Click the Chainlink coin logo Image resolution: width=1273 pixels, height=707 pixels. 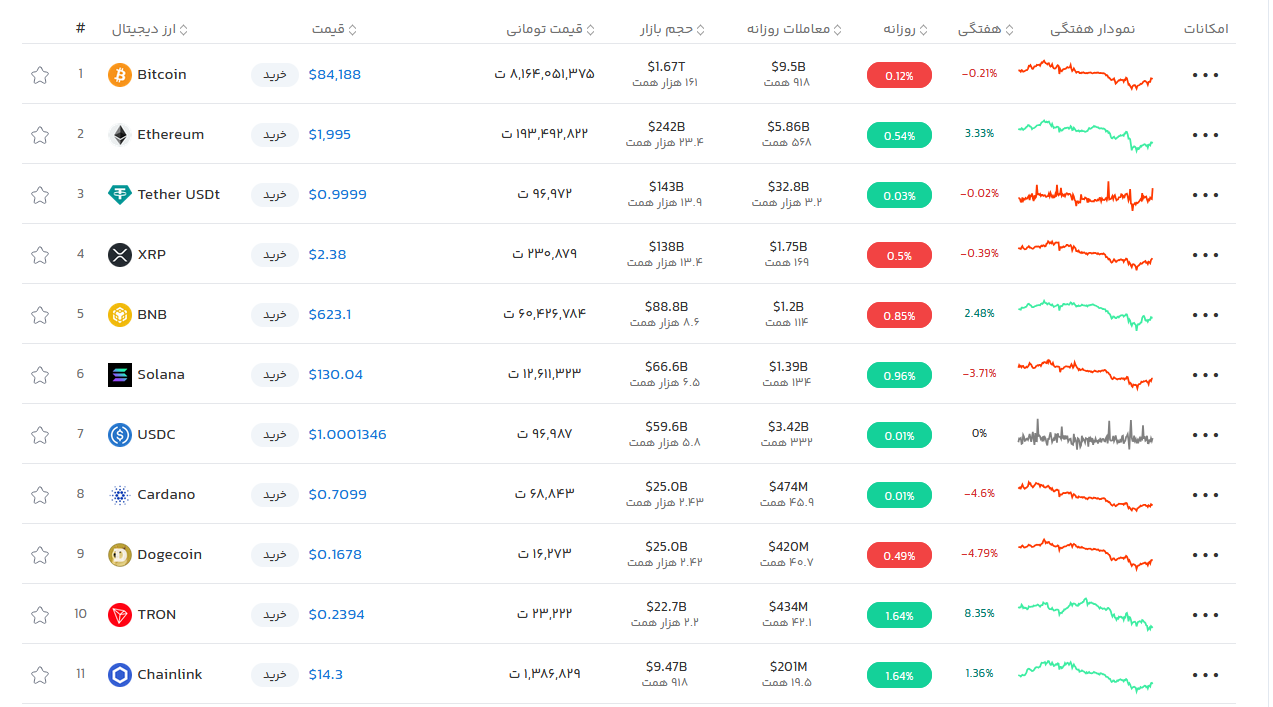click(120, 675)
